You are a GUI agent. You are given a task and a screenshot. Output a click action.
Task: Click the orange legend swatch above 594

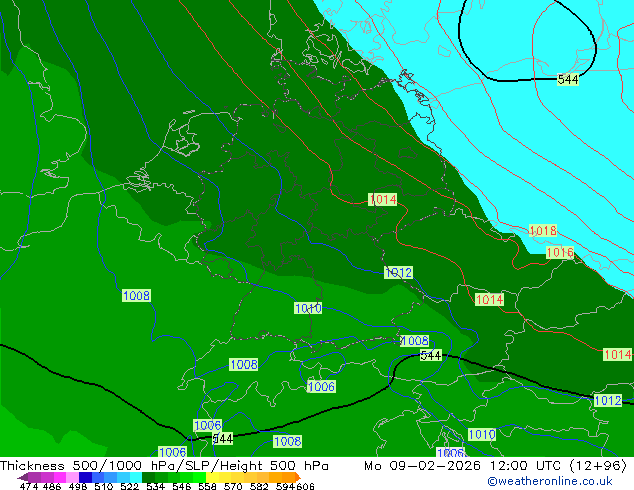[x=288, y=477]
